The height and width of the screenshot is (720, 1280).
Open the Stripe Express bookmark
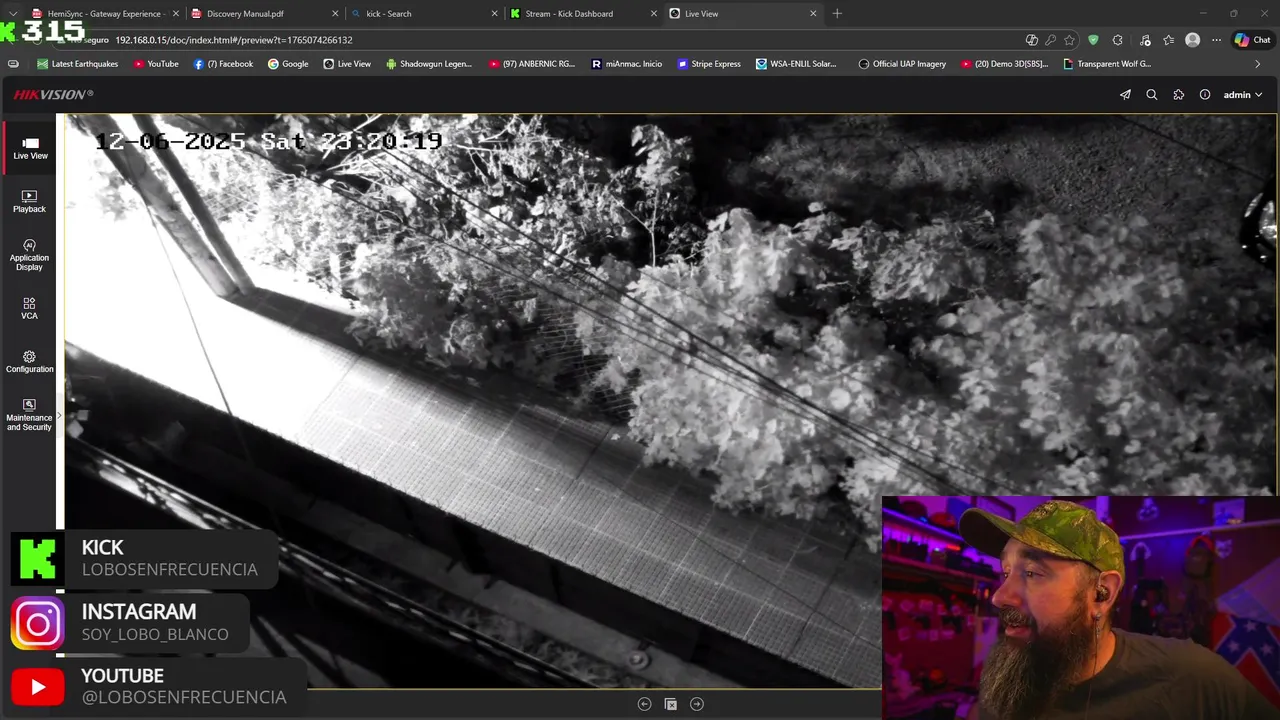(x=709, y=64)
